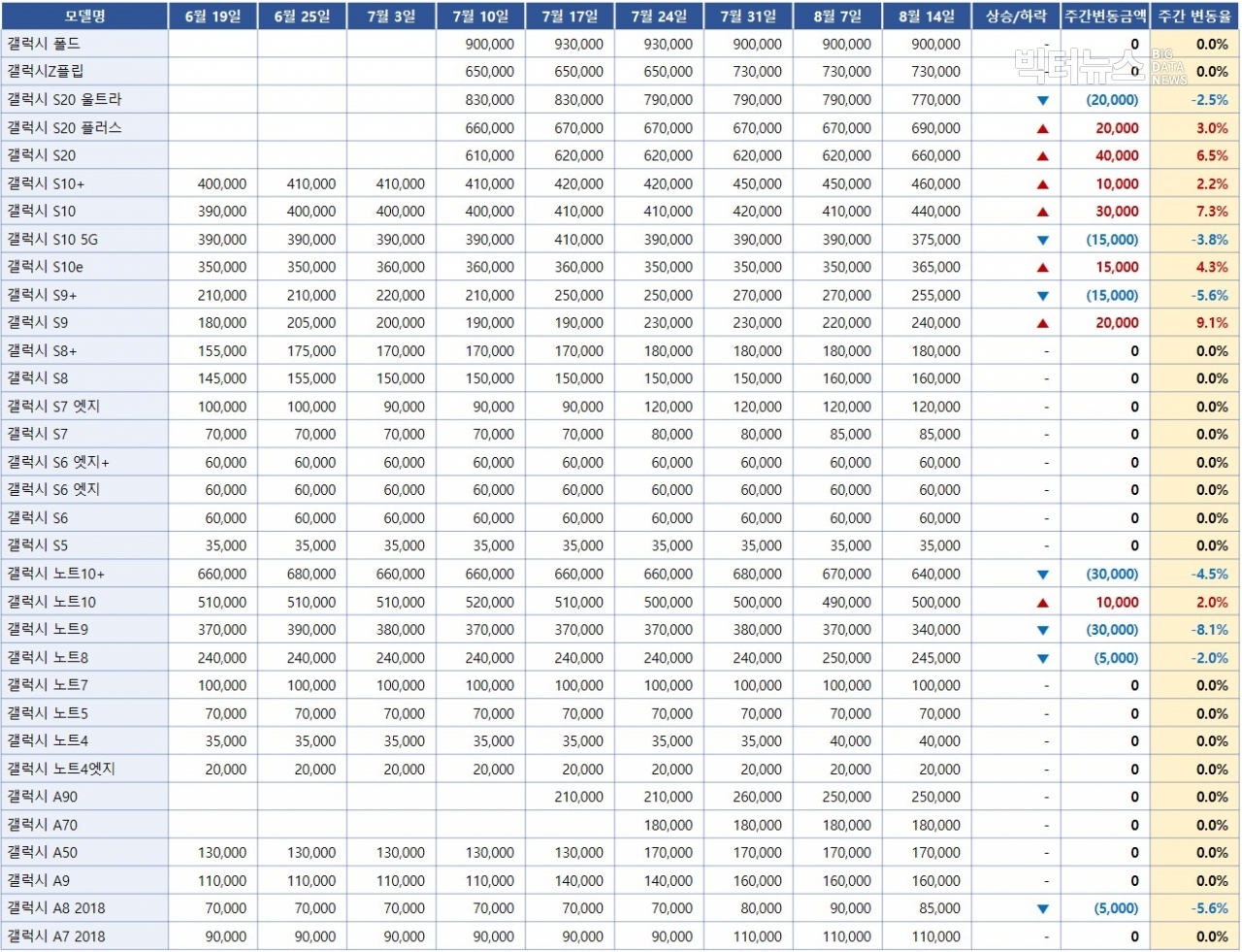The image size is (1242, 952).
Task: Click the 40,000 weekly change for 갤럭시 S20
Action: click(x=1117, y=156)
